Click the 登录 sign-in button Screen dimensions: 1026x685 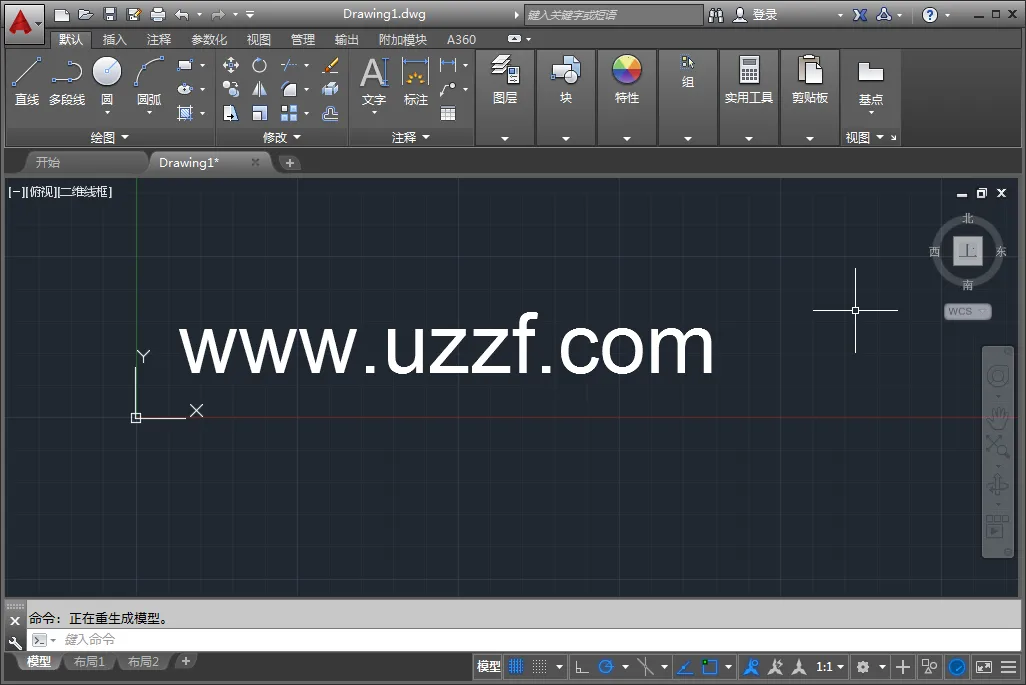[756, 15]
